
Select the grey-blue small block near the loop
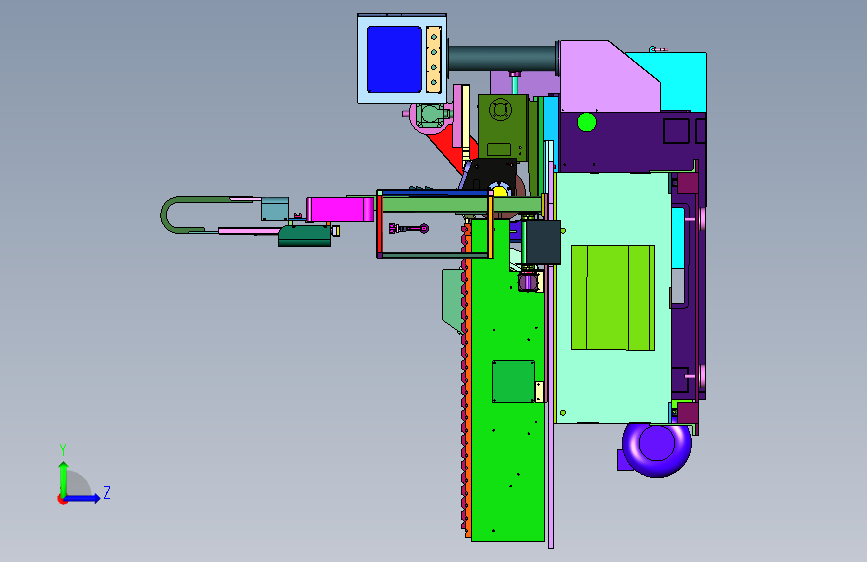(x=275, y=209)
